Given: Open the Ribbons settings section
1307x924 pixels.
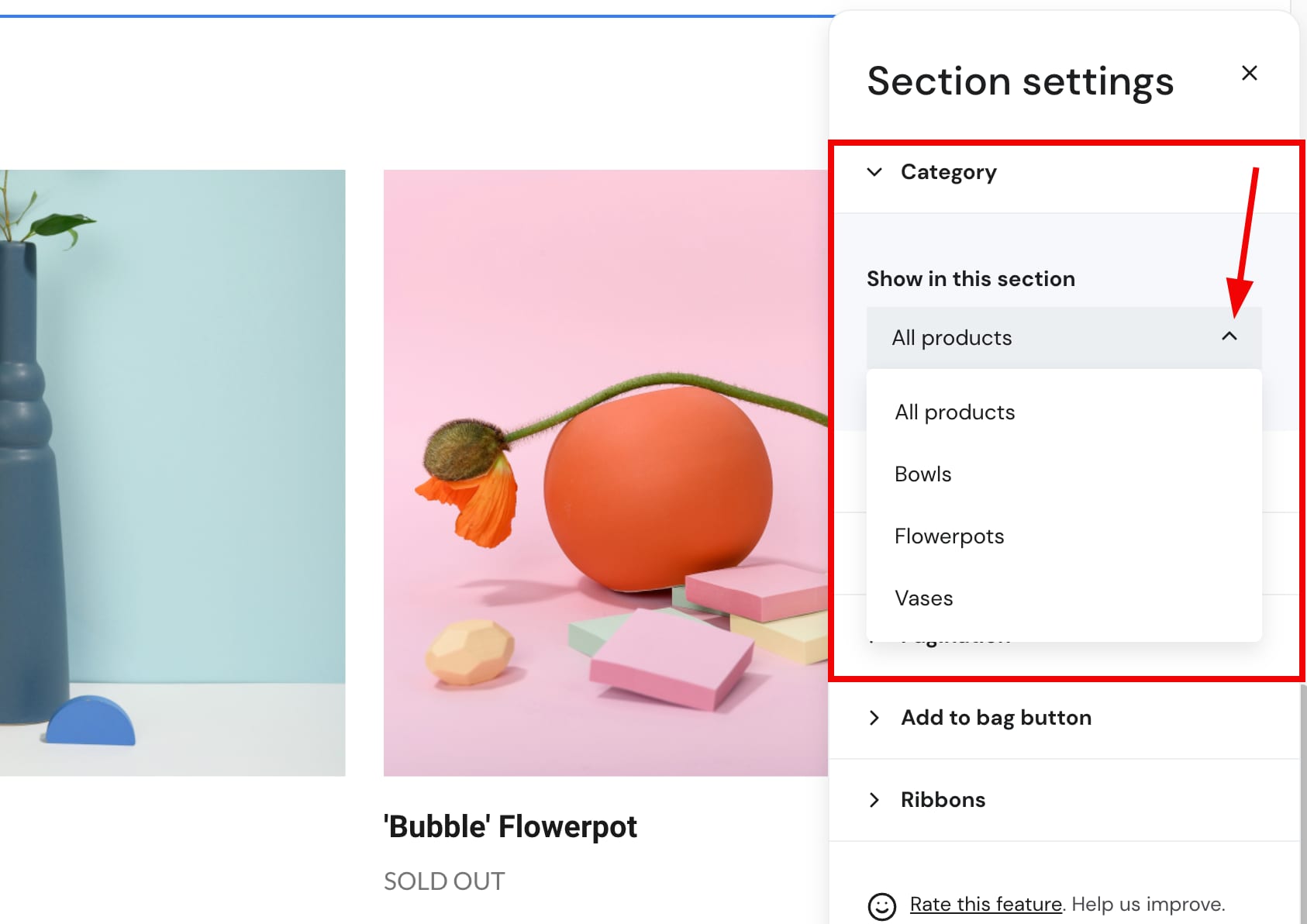Looking at the screenshot, I should pos(943,800).
